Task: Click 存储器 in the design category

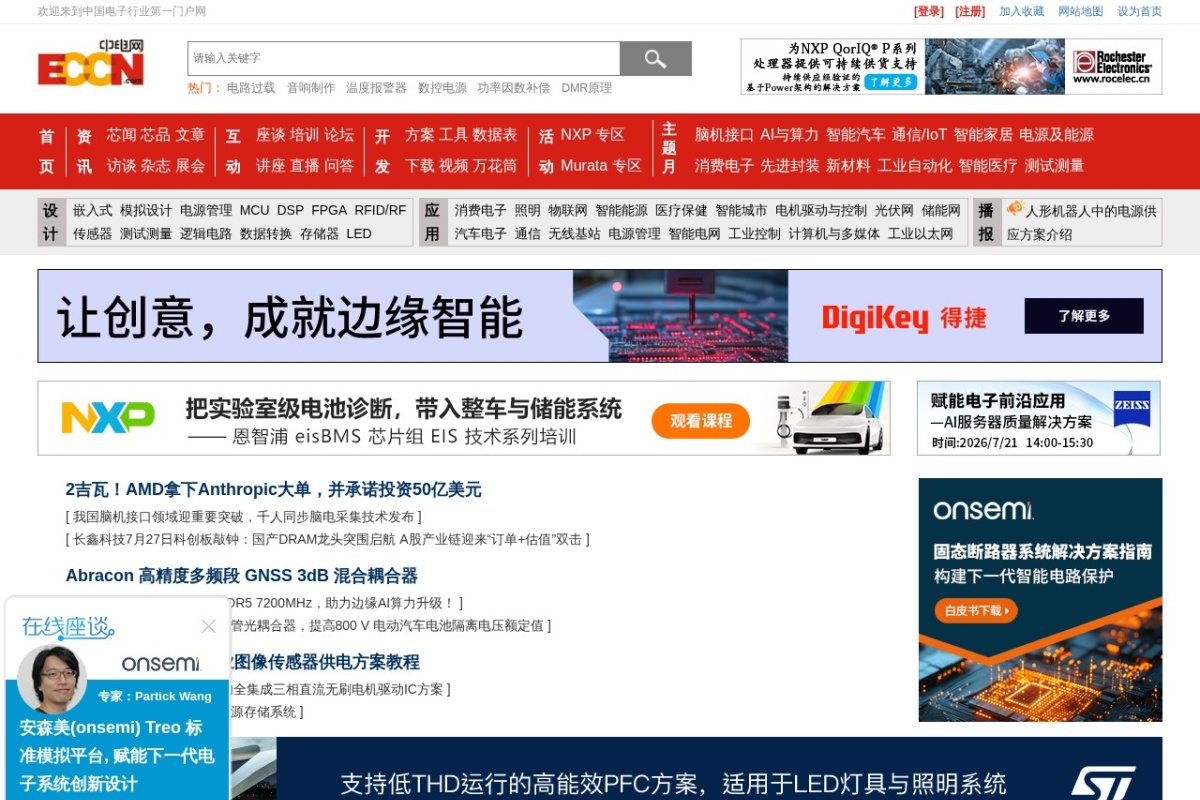Action: pos(320,234)
